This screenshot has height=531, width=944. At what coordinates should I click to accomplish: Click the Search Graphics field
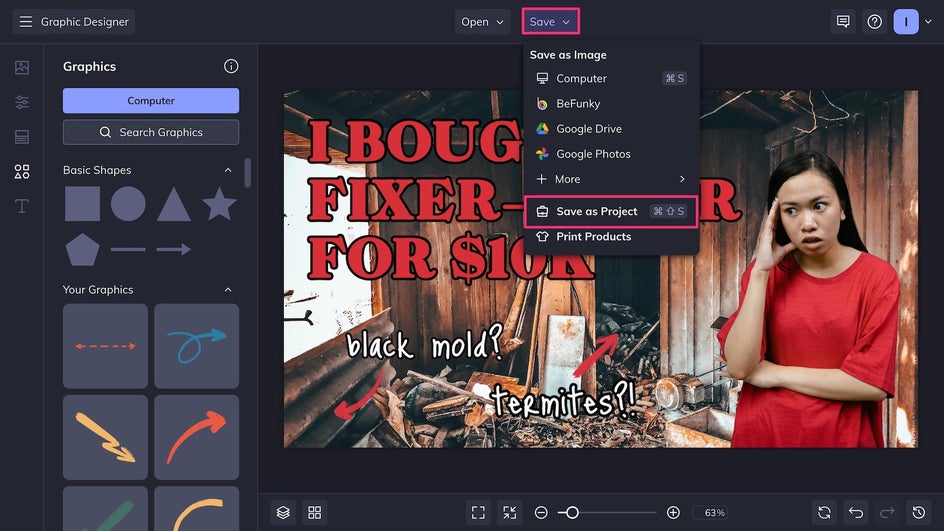click(x=151, y=132)
